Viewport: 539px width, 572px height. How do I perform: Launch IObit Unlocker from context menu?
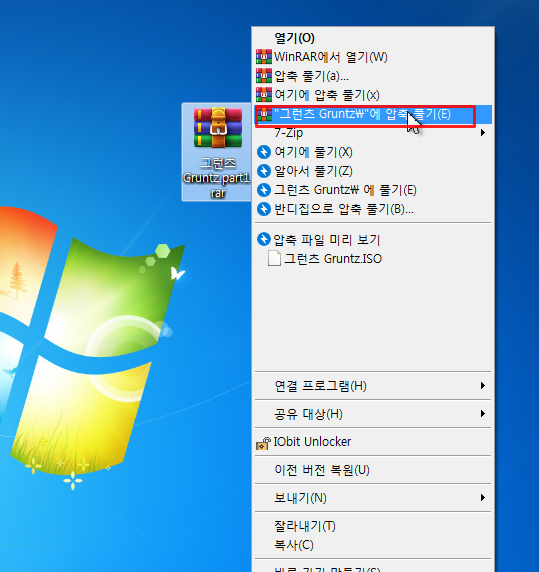coord(373,442)
